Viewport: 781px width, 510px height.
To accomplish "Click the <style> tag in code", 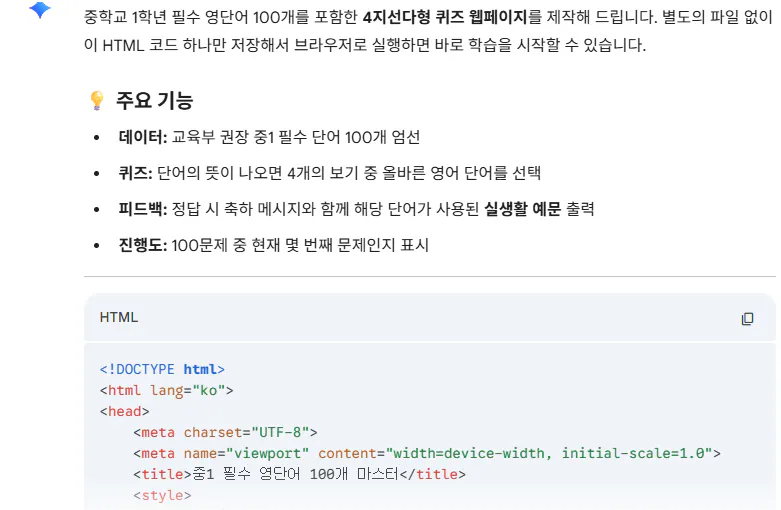I will pos(162,496).
